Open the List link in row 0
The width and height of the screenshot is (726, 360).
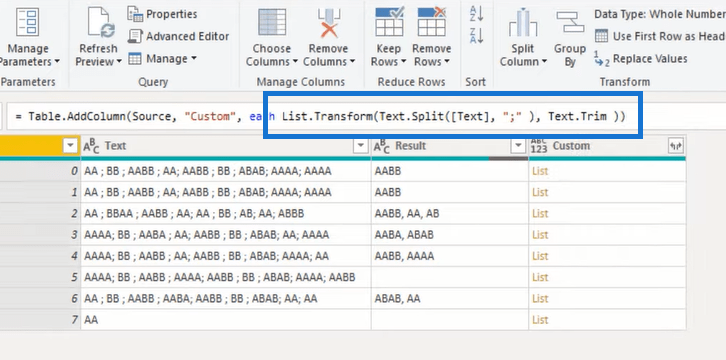[540, 171]
